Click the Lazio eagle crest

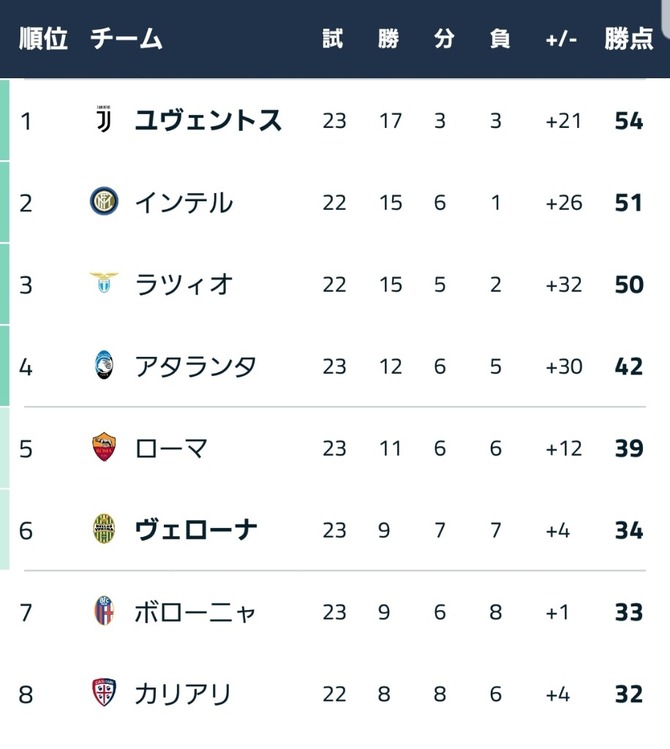point(104,282)
